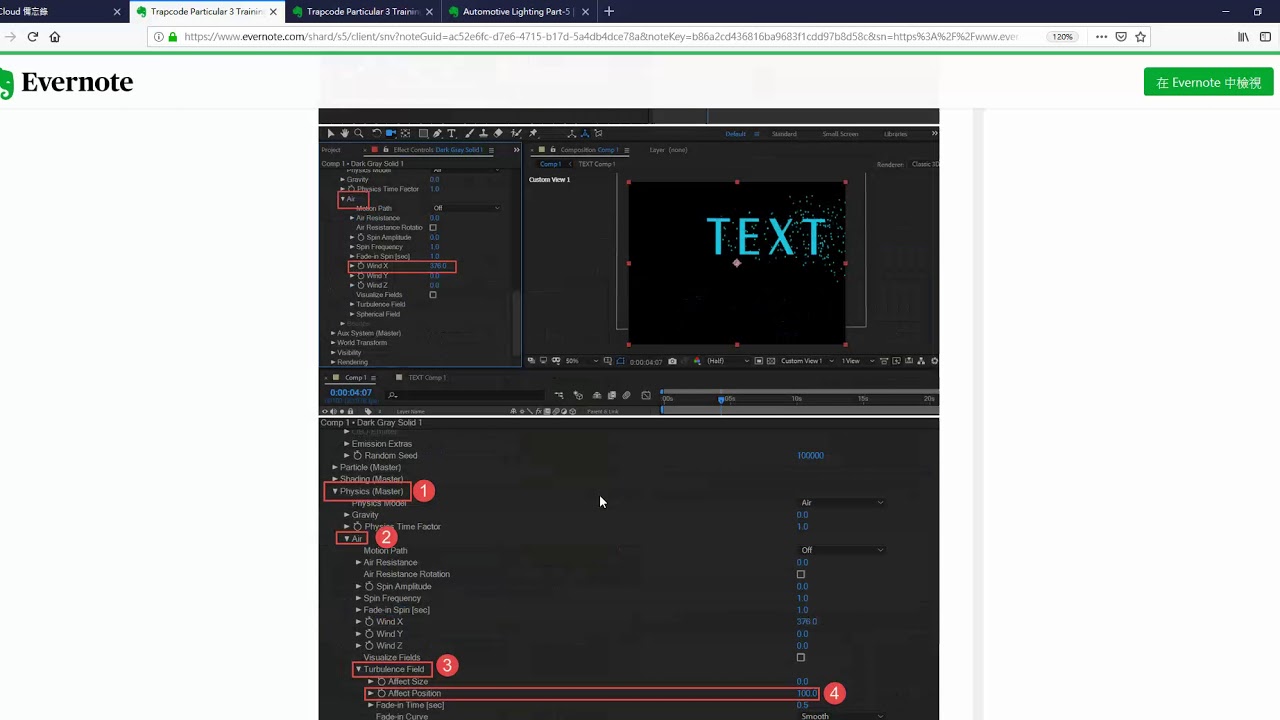Screen dimensions: 1280x720
Task: Click the snapshot camera icon below the viewer
Action: coord(672,361)
